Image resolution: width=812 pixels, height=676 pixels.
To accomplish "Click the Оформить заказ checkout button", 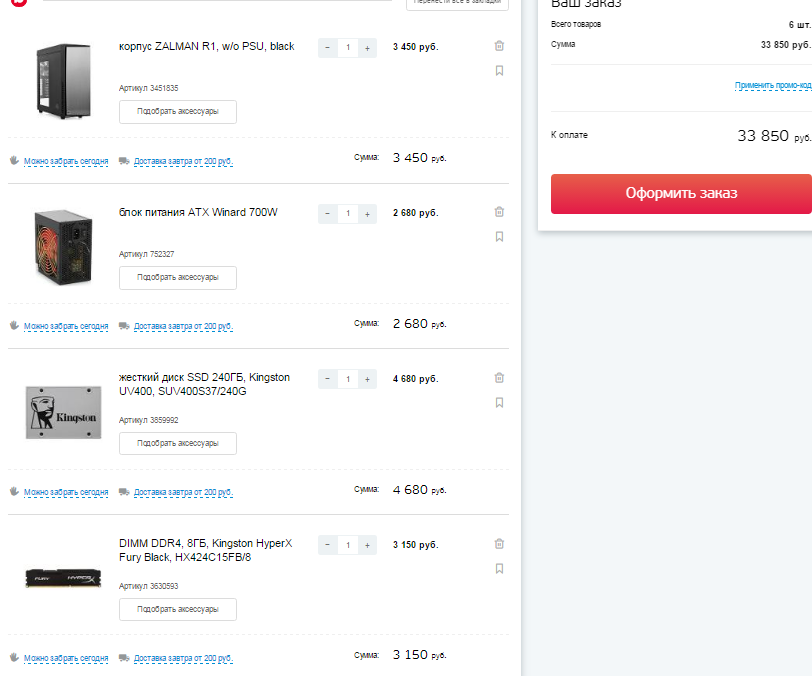I will pyautogui.click(x=681, y=194).
